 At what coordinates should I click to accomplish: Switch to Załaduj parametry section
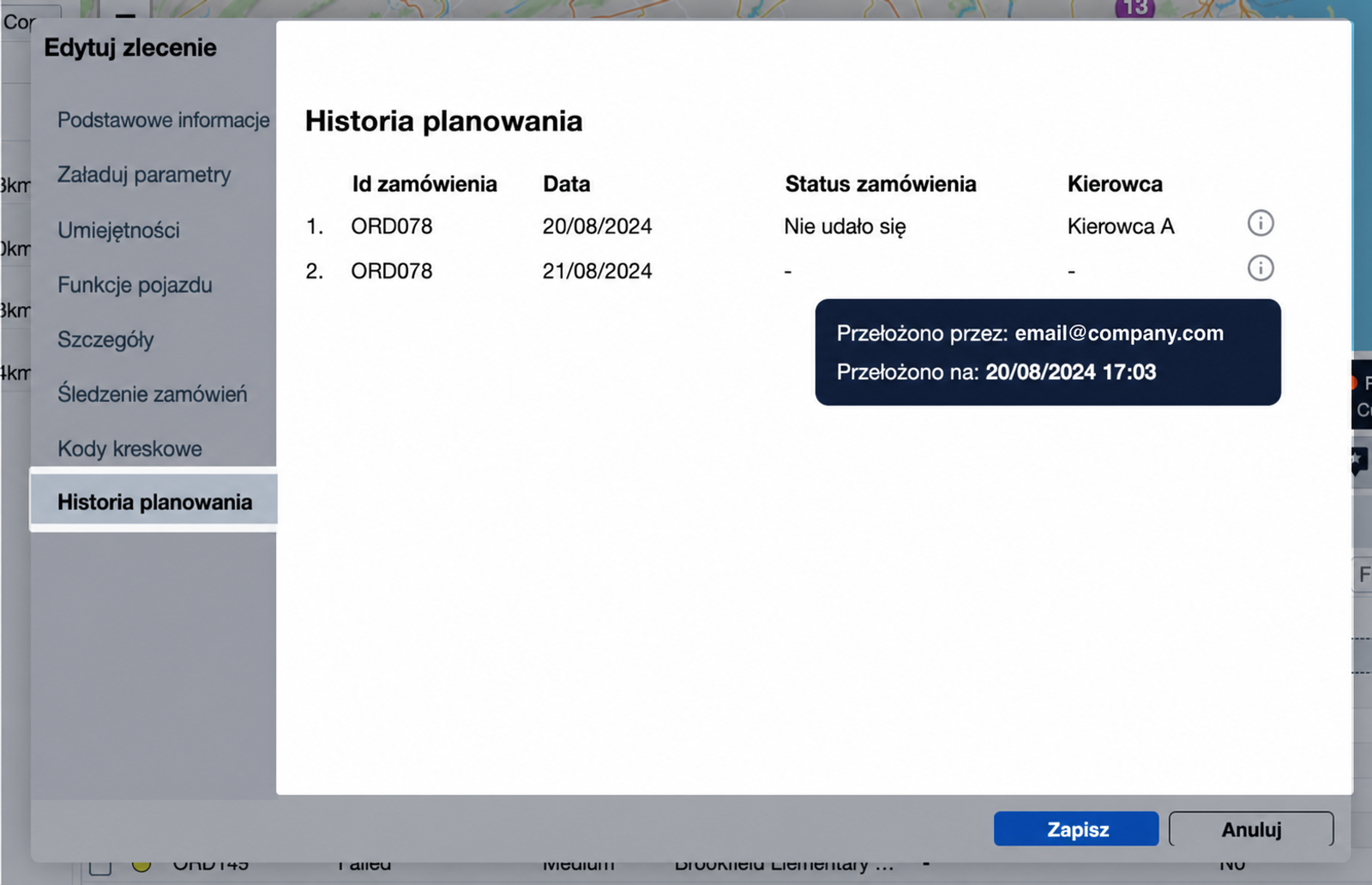[144, 175]
